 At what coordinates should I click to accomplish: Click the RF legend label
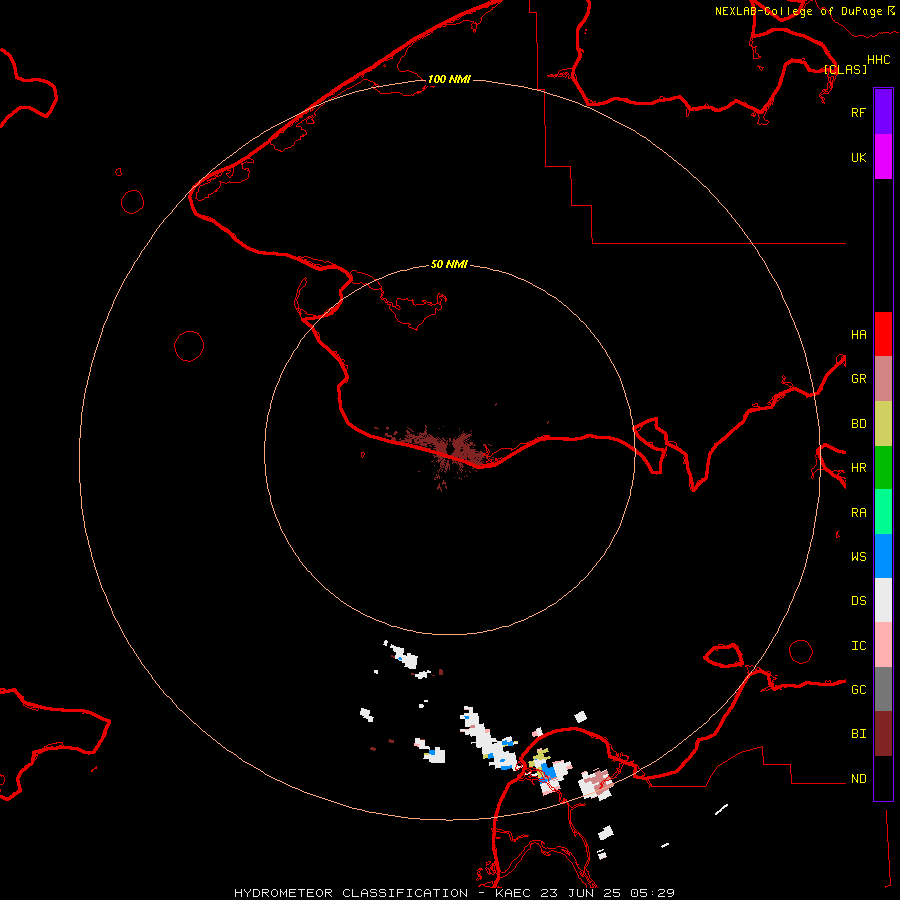(x=859, y=112)
